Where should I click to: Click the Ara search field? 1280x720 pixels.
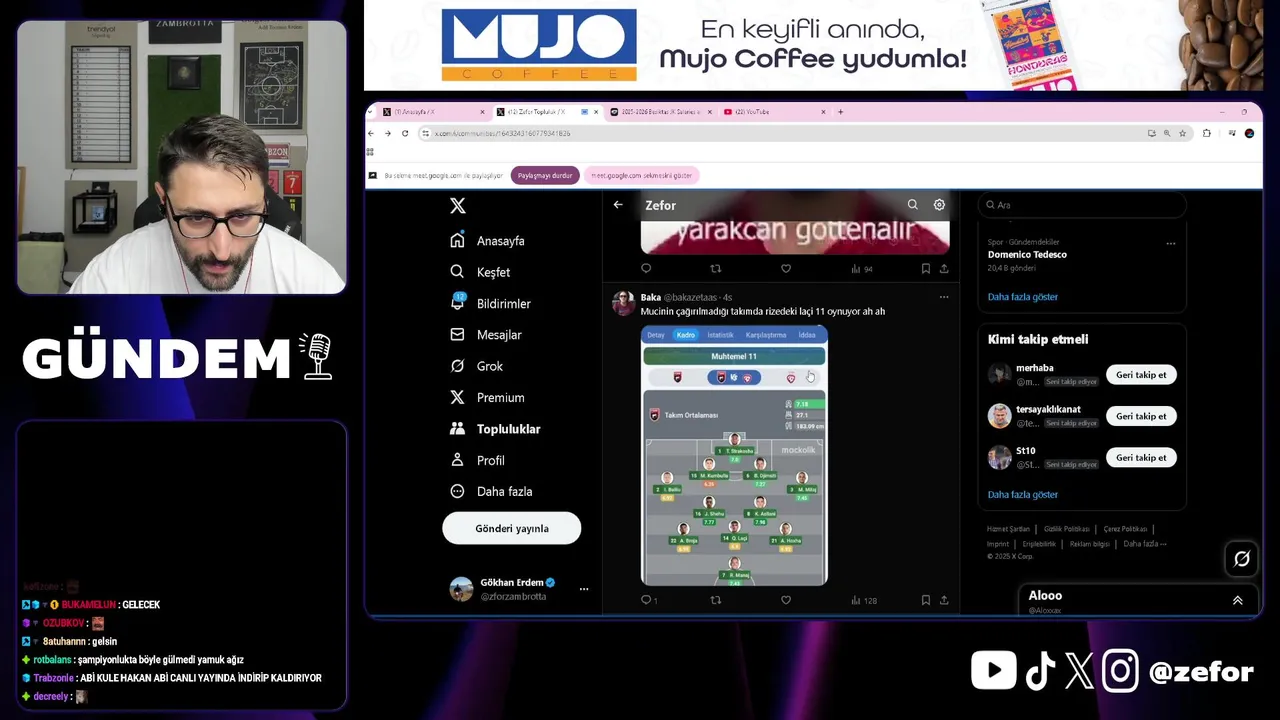(x=1081, y=205)
